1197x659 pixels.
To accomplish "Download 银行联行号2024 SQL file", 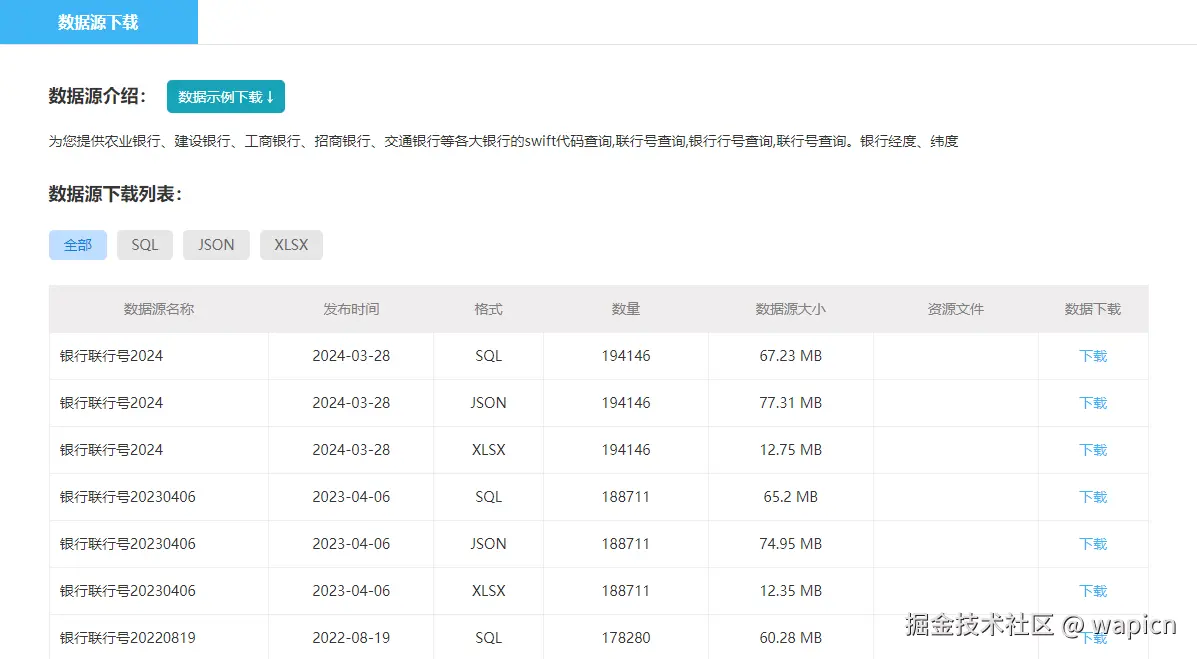I will tap(1093, 355).
